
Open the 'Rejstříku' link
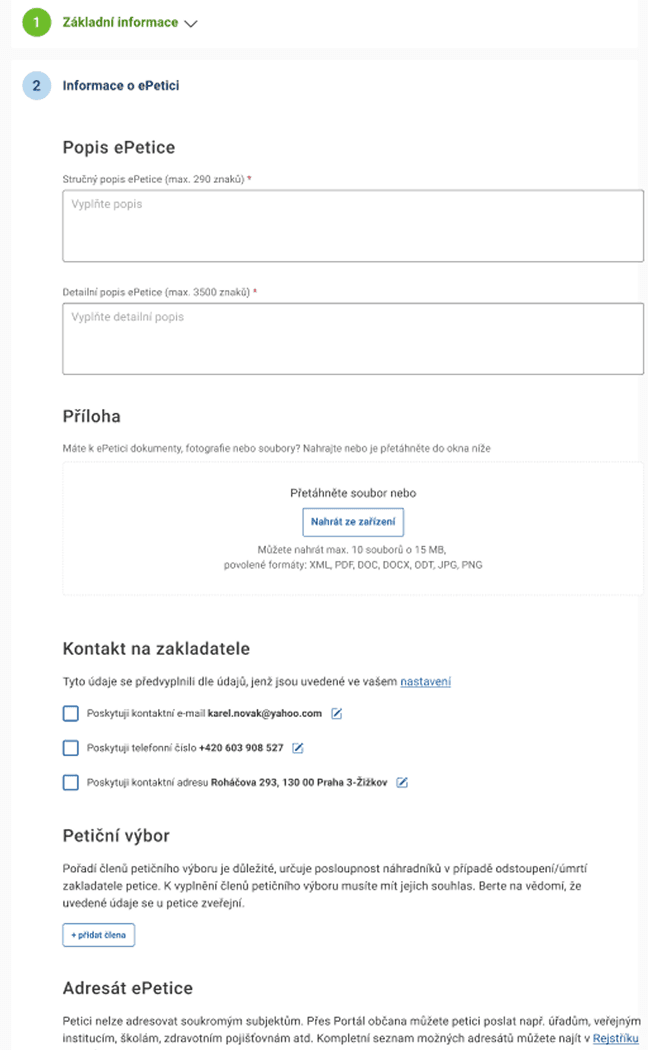pos(616,1038)
